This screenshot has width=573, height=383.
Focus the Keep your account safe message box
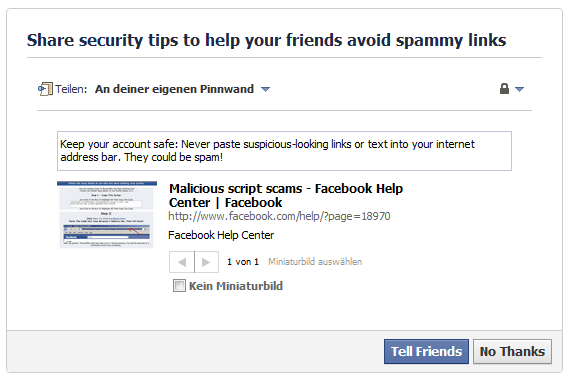tap(284, 151)
